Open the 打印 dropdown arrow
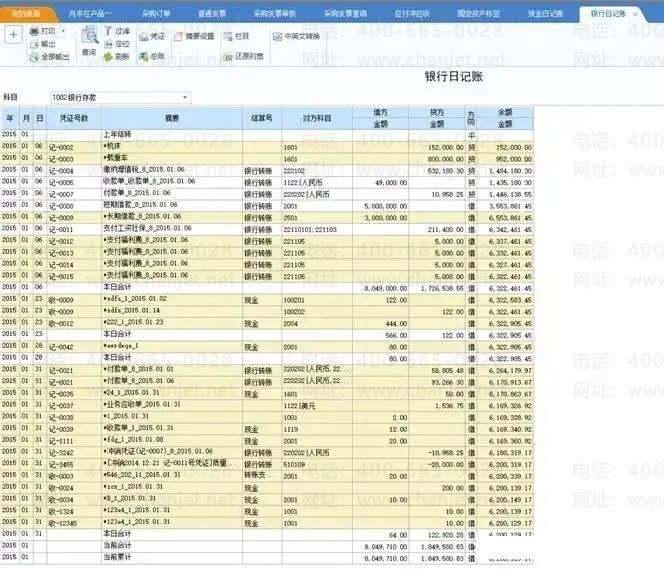This screenshot has width=664, height=569. 64,31
